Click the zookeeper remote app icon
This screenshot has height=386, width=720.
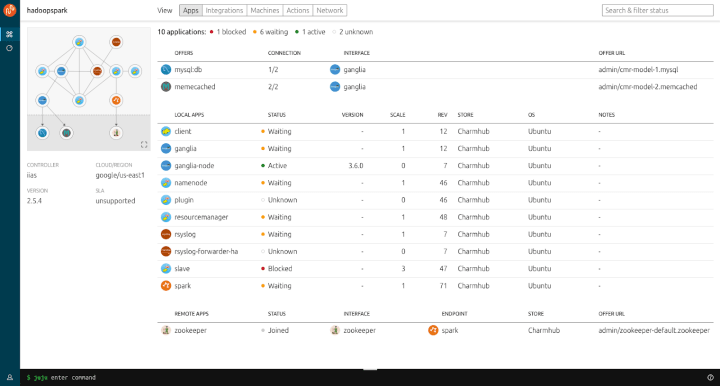click(x=166, y=330)
